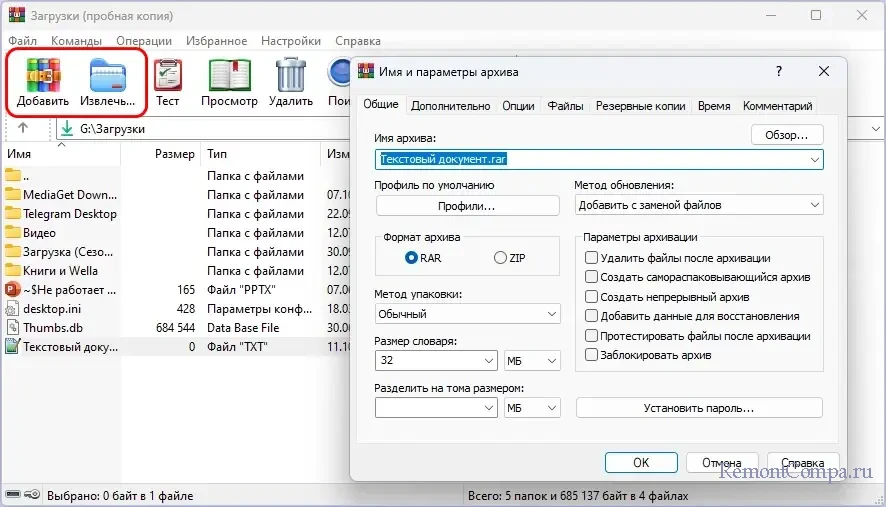Enable Удалить файлы после архивации checkbox
The height and width of the screenshot is (507, 886).
pos(592,258)
